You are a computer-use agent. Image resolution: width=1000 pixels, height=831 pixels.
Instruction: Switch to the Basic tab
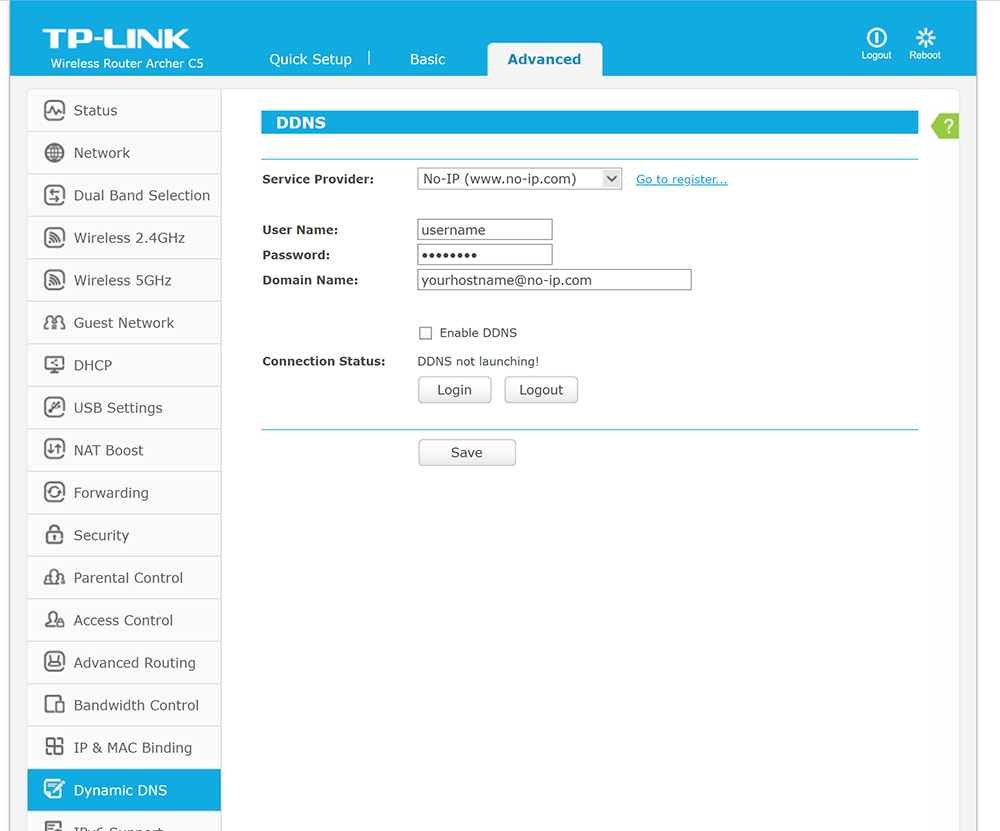pyautogui.click(x=427, y=59)
